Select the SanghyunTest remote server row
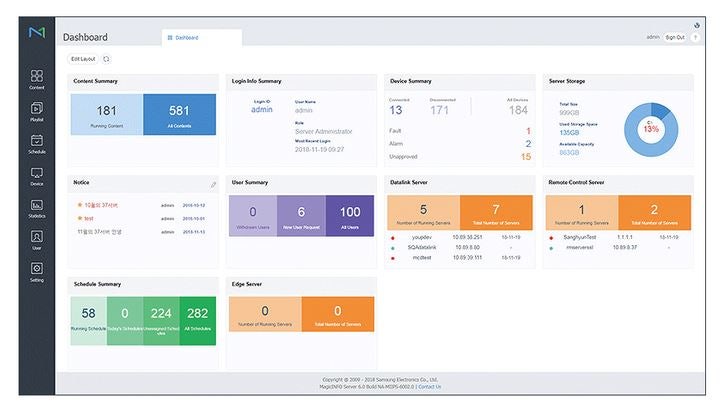 click(x=618, y=237)
